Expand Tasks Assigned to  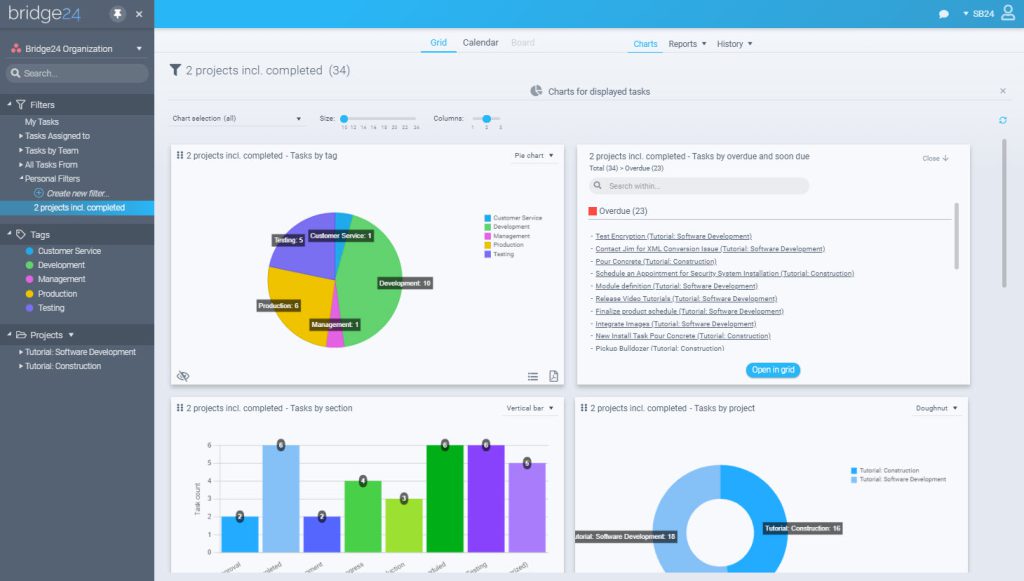[x=20, y=136]
